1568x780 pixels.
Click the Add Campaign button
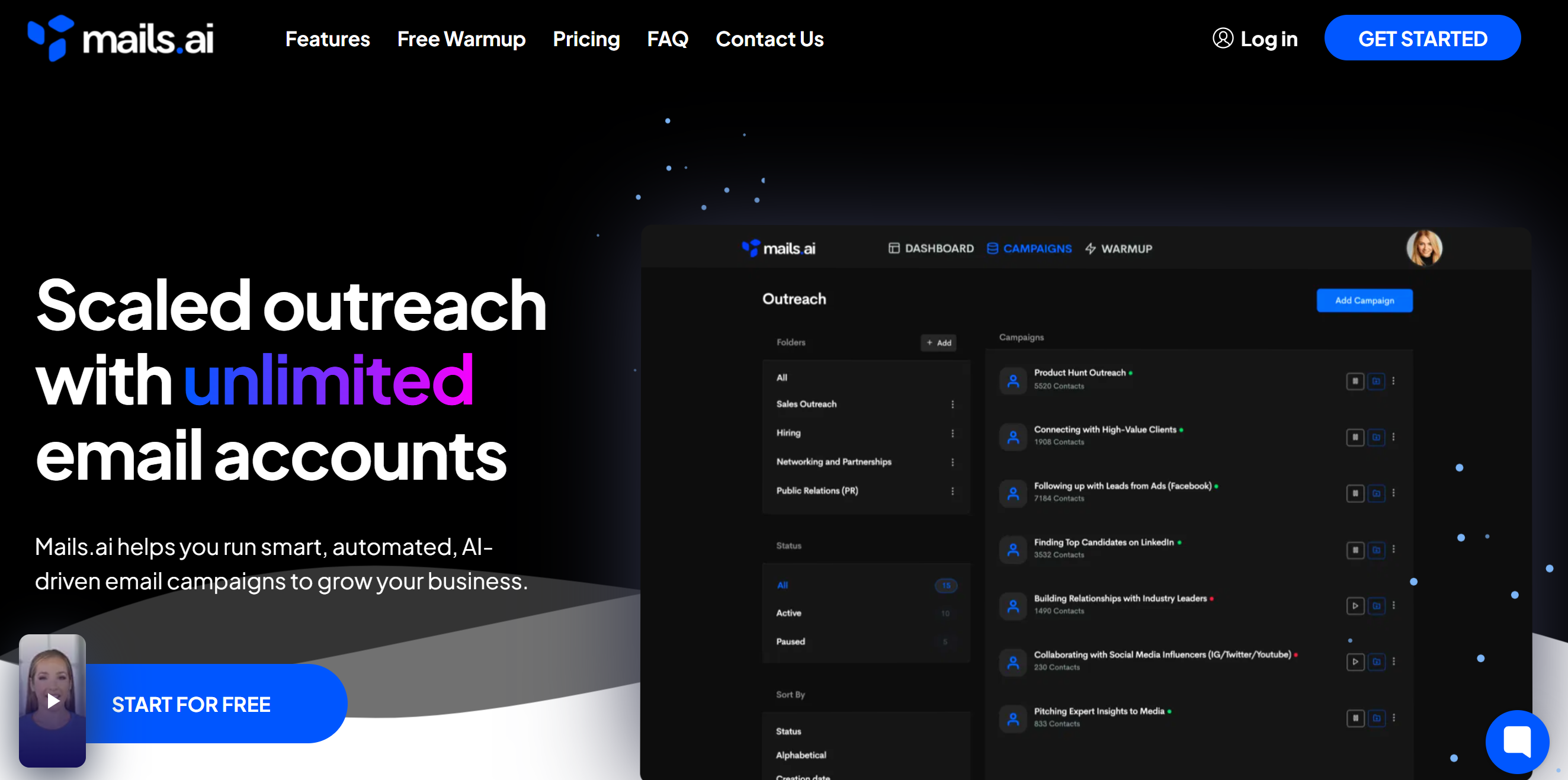click(x=1364, y=300)
